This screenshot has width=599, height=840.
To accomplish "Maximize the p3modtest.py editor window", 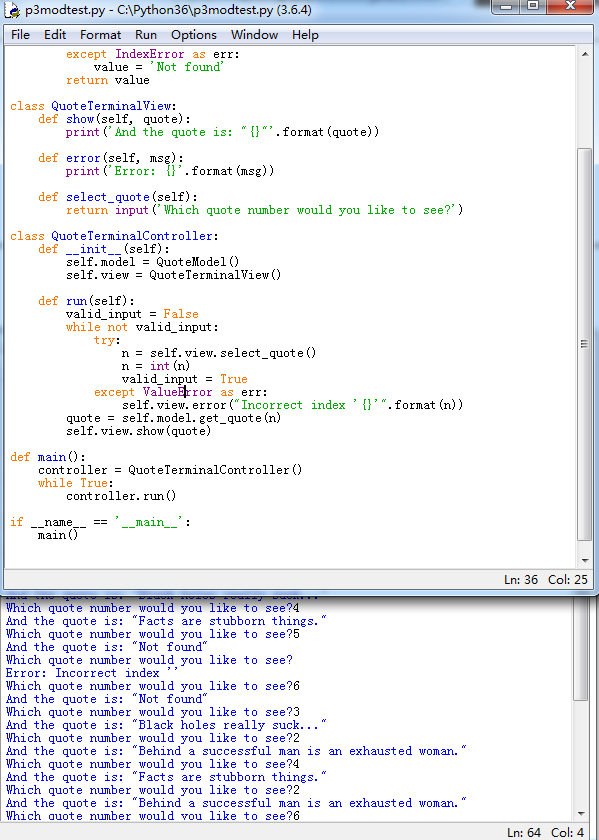I will 534,6.
